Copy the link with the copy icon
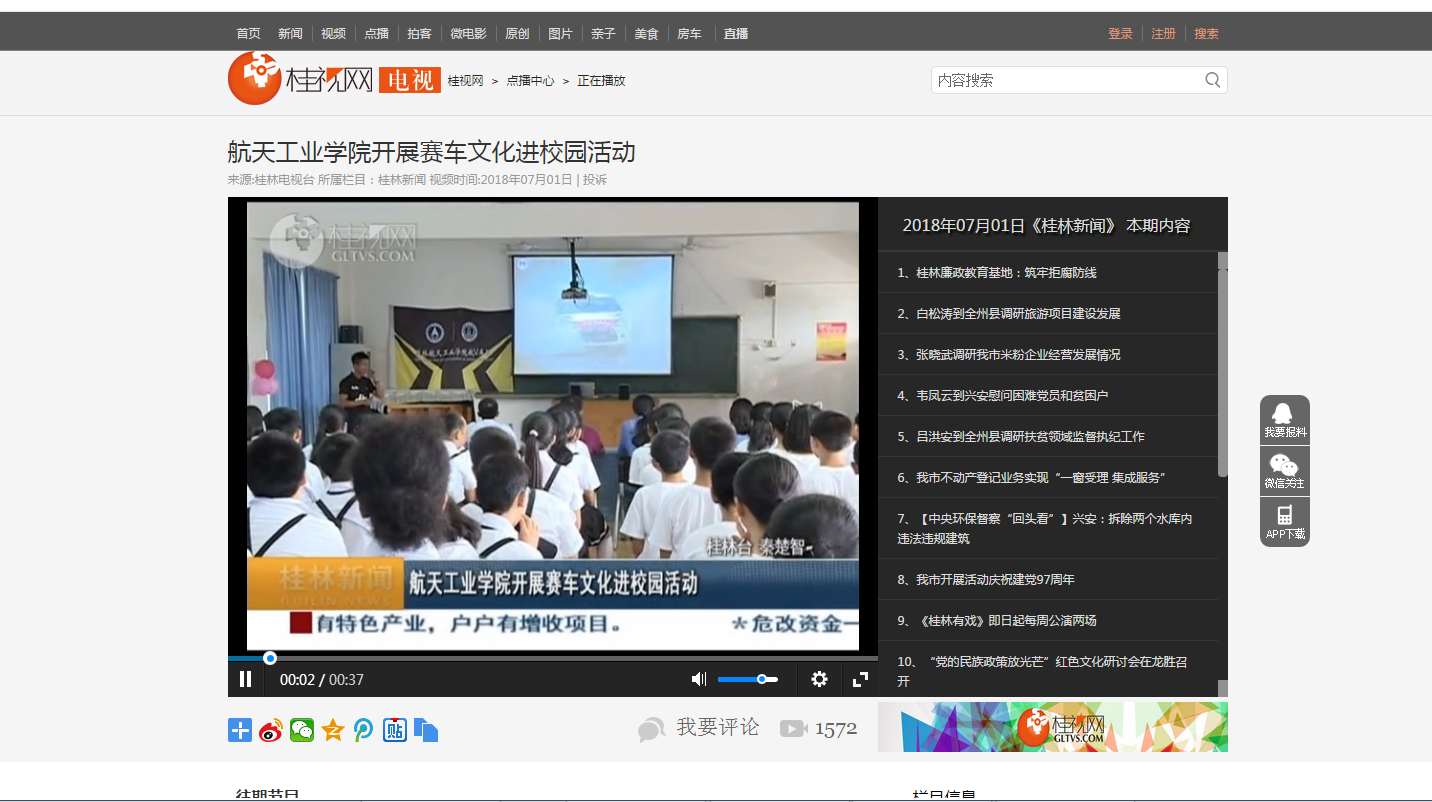The image size is (1432, 802). 426,730
